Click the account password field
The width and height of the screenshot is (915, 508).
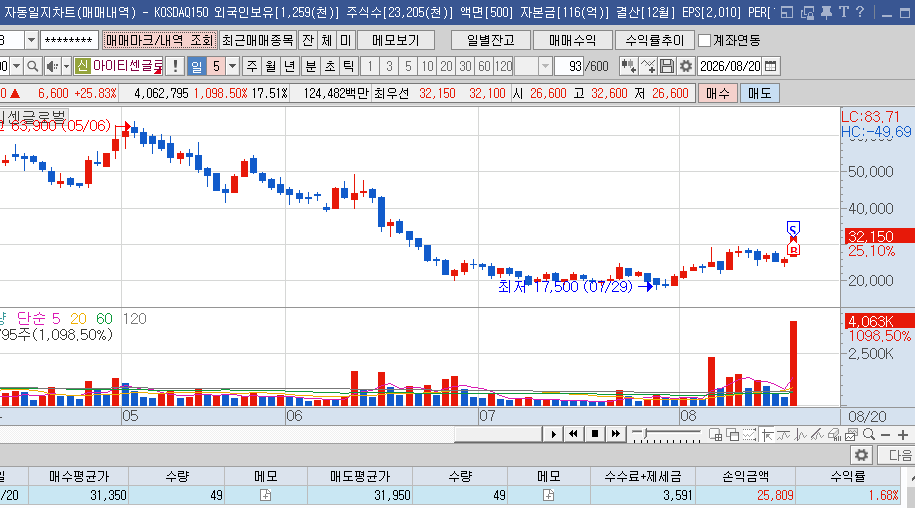point(69,40)
